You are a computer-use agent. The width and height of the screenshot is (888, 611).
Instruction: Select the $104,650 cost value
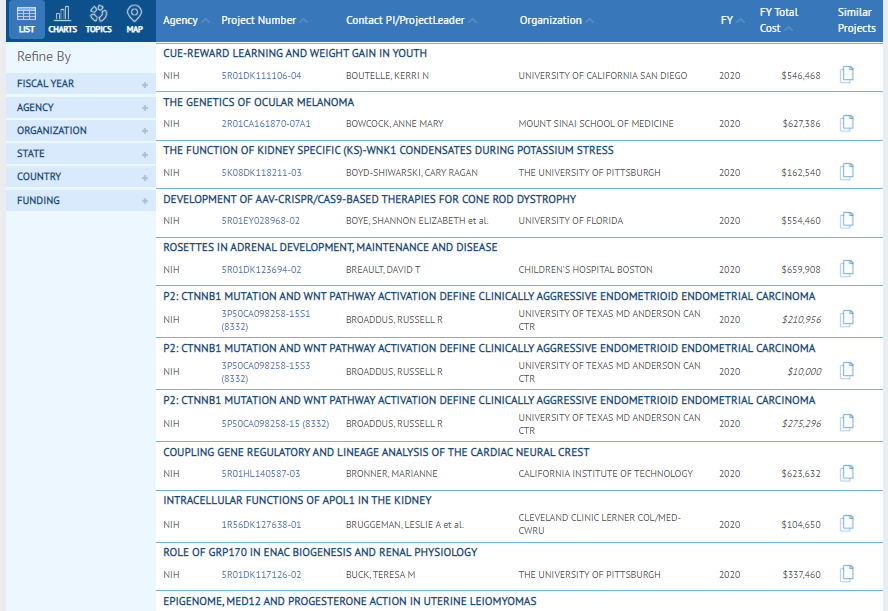point(801,525)
